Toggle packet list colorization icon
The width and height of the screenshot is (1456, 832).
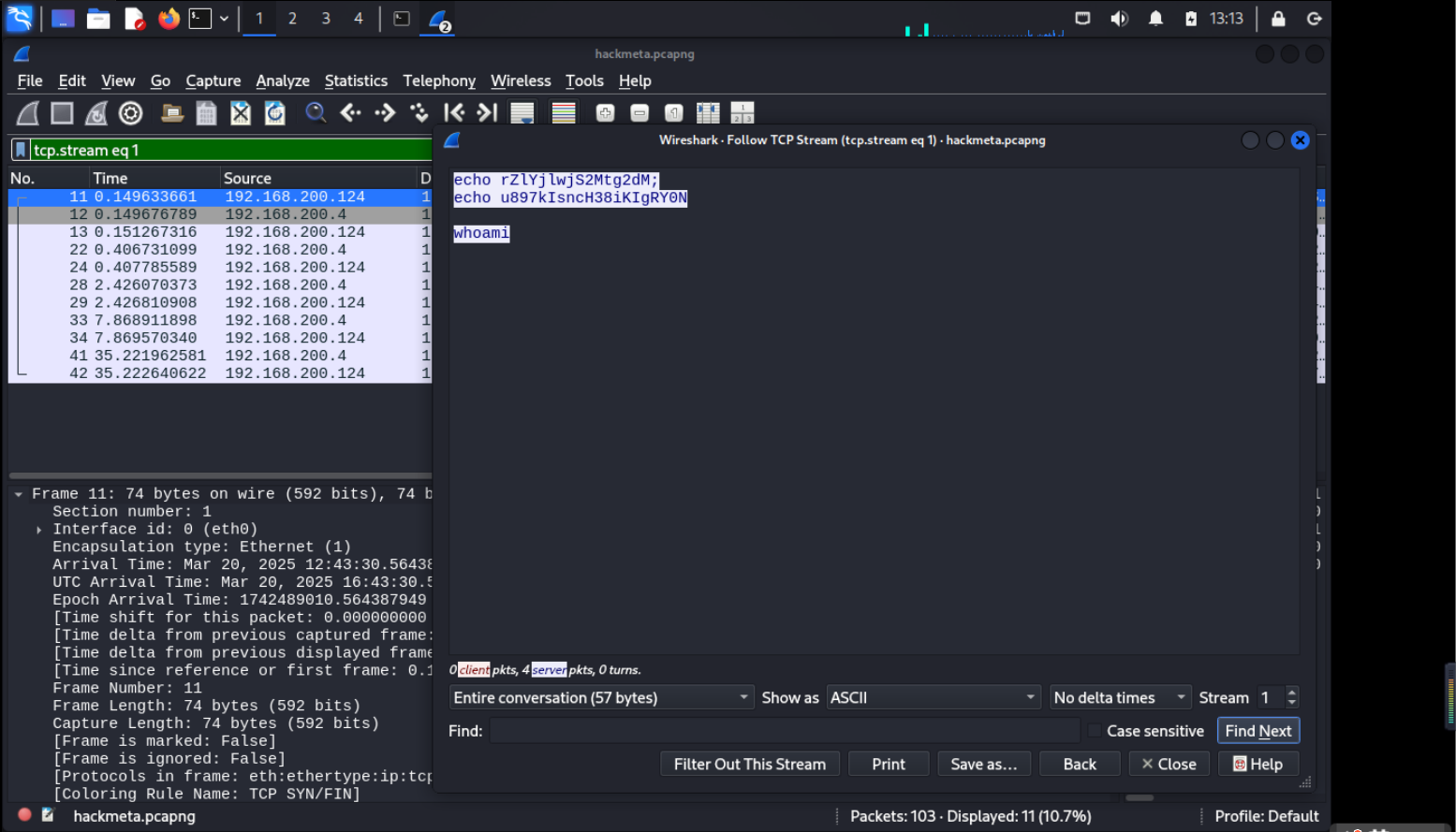(564, 113)
